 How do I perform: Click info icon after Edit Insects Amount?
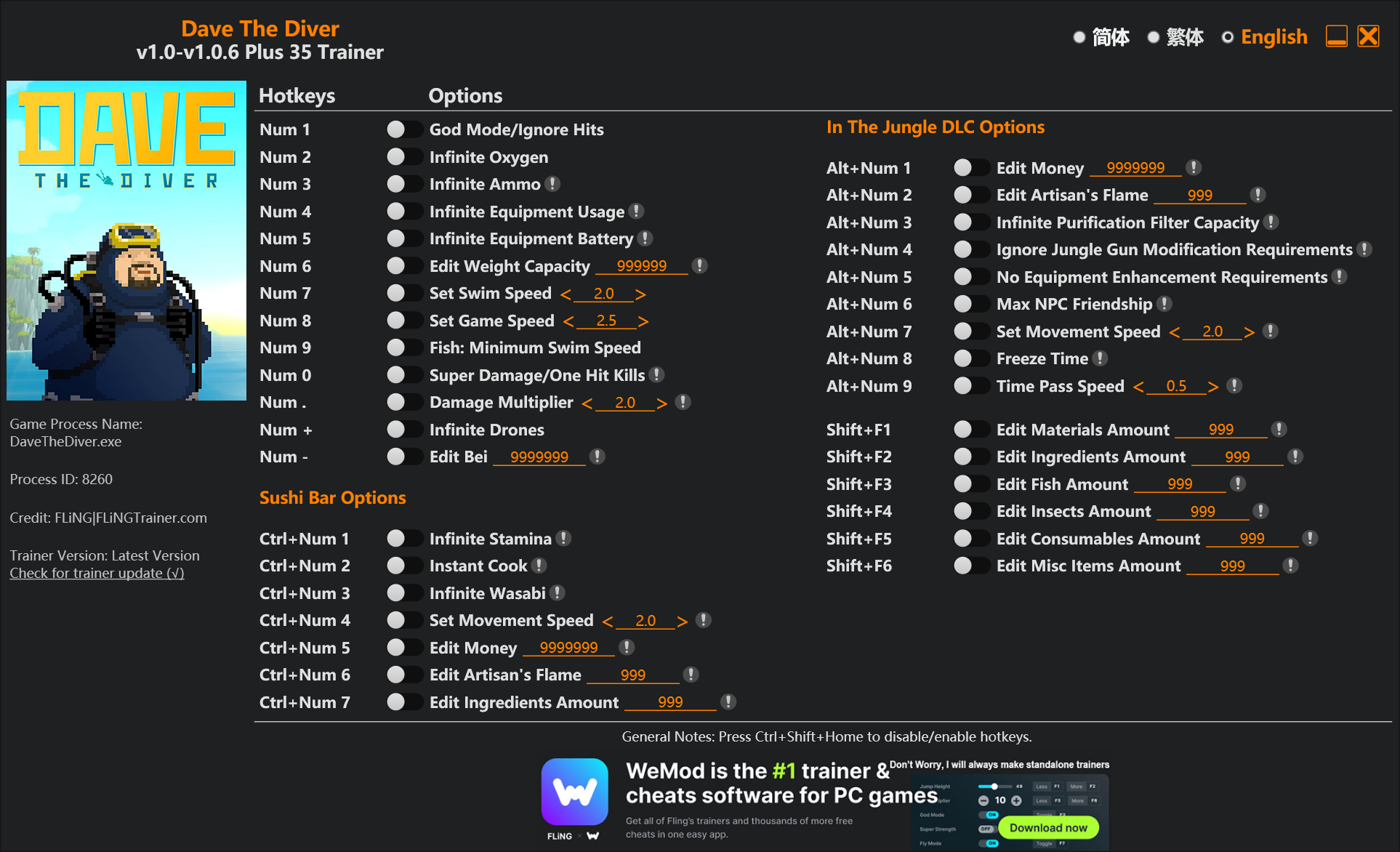tap(1261, 511)
